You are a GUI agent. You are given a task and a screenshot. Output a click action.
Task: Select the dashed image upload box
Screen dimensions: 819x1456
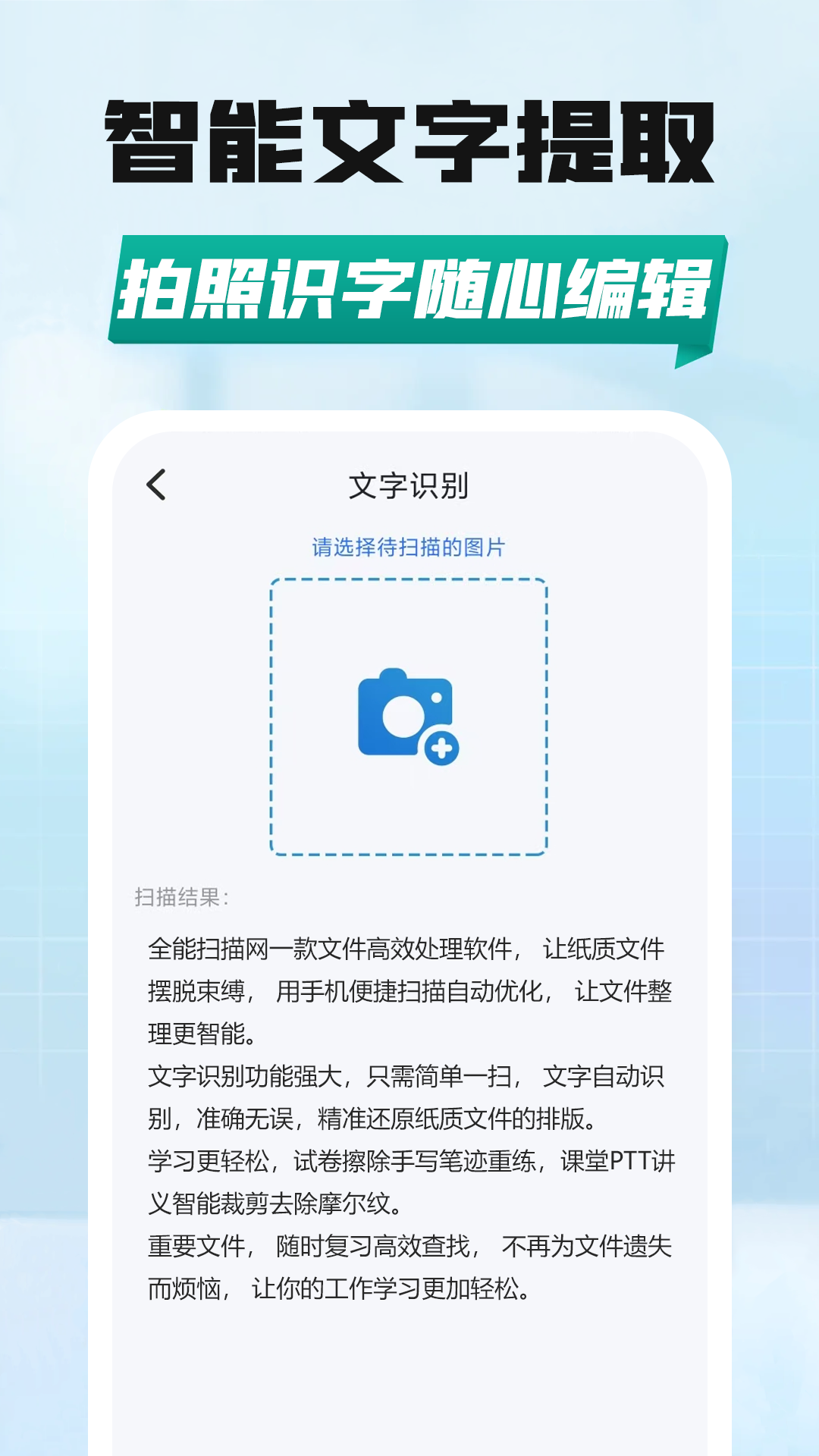409,717
